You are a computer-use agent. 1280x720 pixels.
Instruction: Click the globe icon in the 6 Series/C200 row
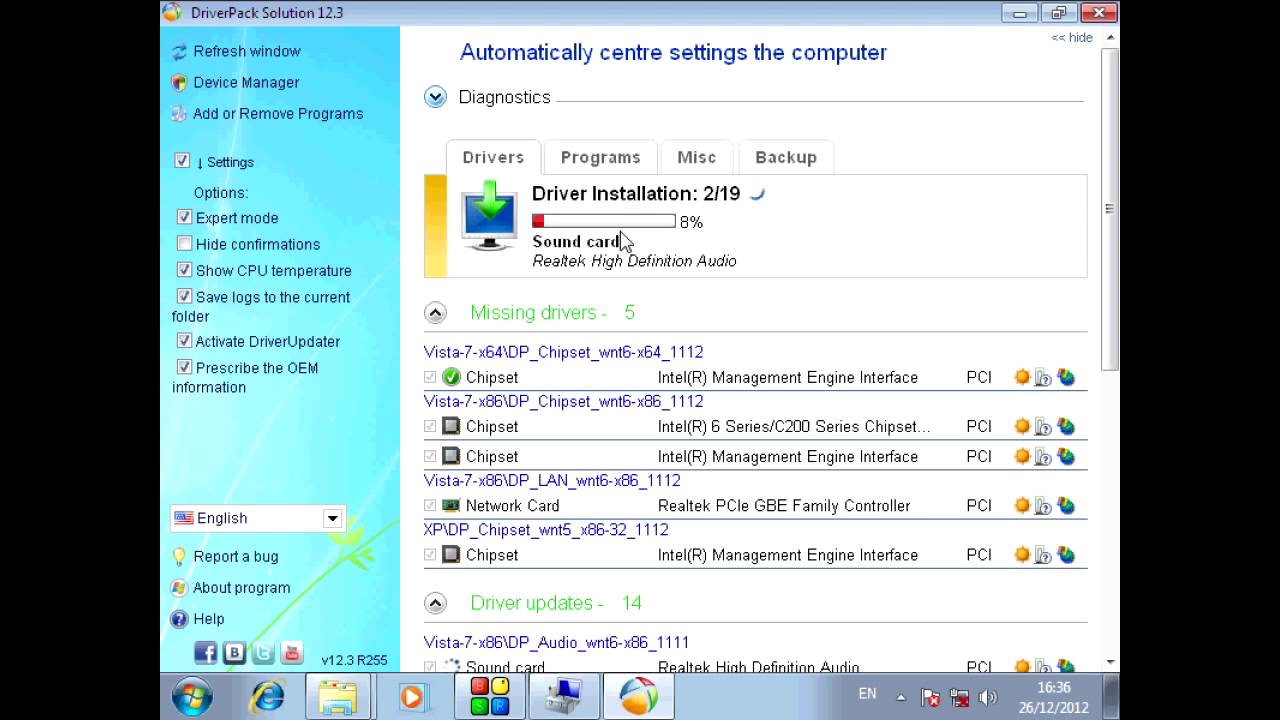(x=1066, y=427)
